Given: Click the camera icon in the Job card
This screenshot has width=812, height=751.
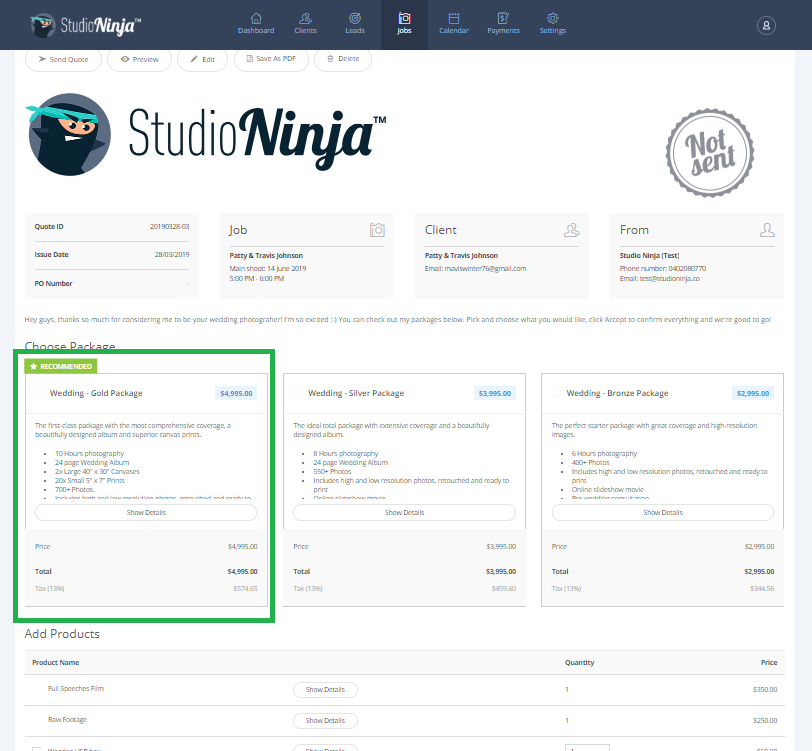Looking at the screenshot, I should (x=377, y=229).
